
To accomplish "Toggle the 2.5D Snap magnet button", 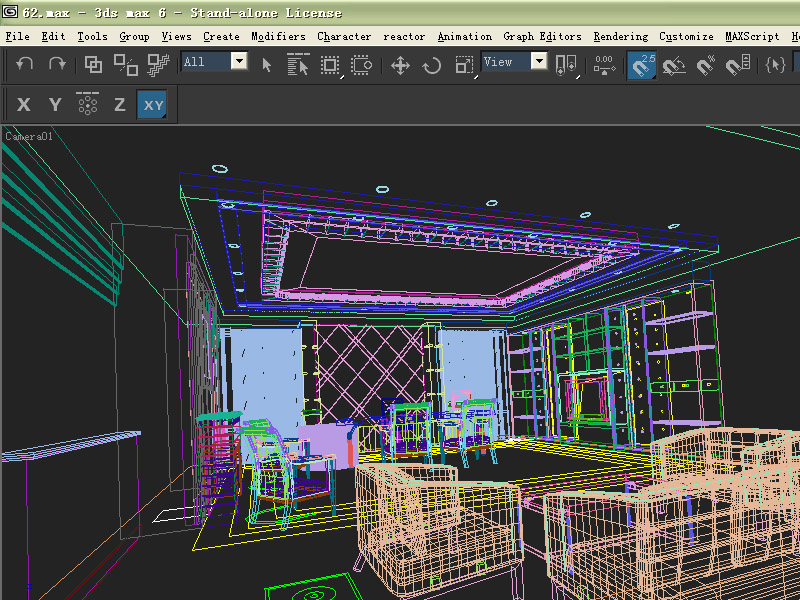I will pos(642,65).
